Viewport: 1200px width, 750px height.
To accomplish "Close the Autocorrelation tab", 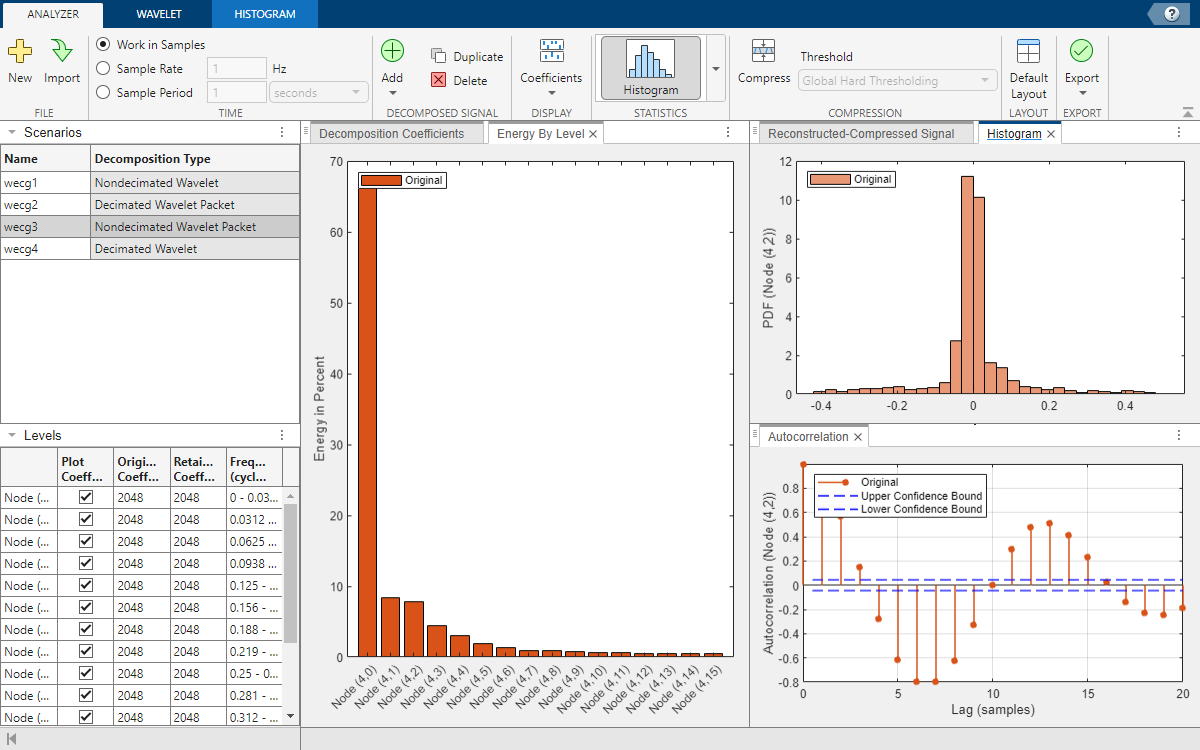I will [857, 437].
